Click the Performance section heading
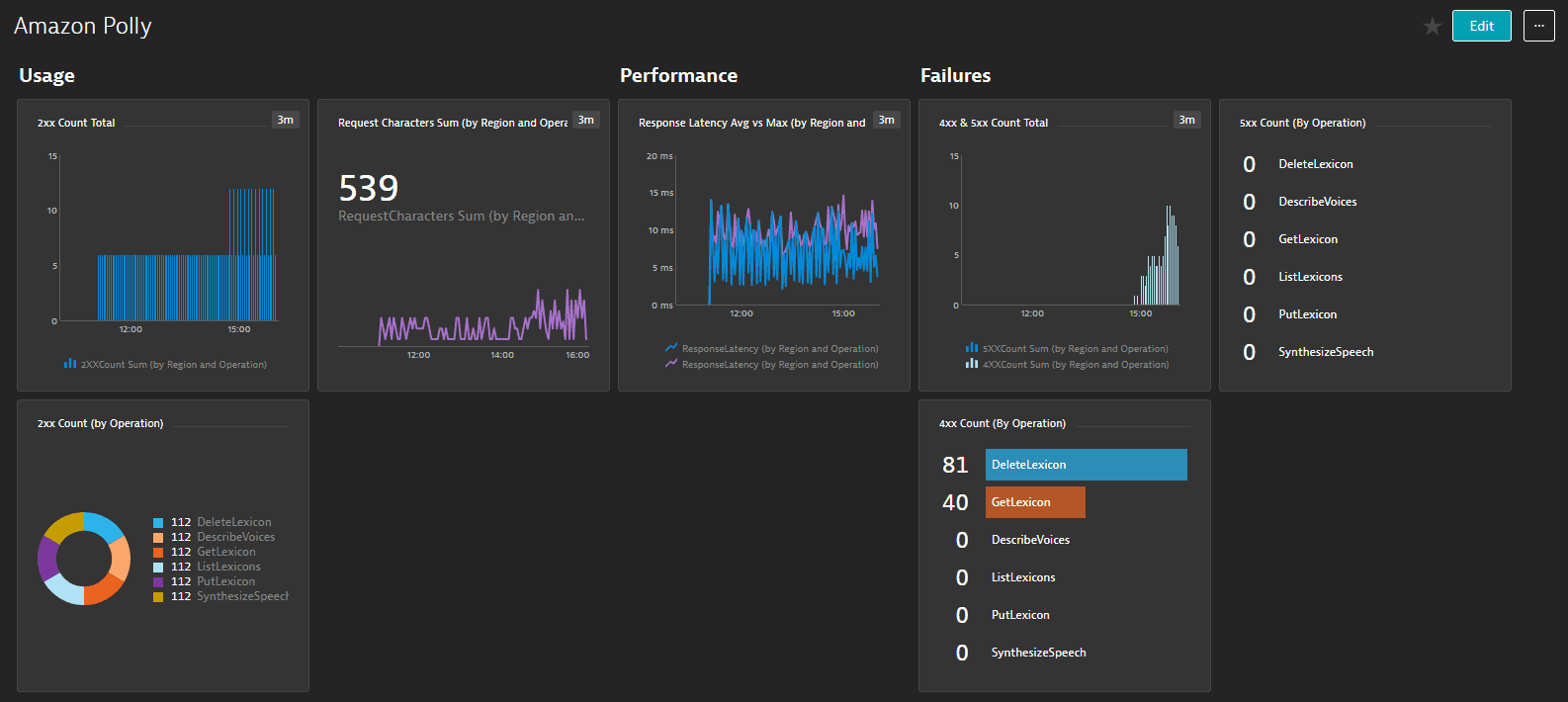Screen dimensions: 1568x702 pyautogui.click(x=678, y=75)
